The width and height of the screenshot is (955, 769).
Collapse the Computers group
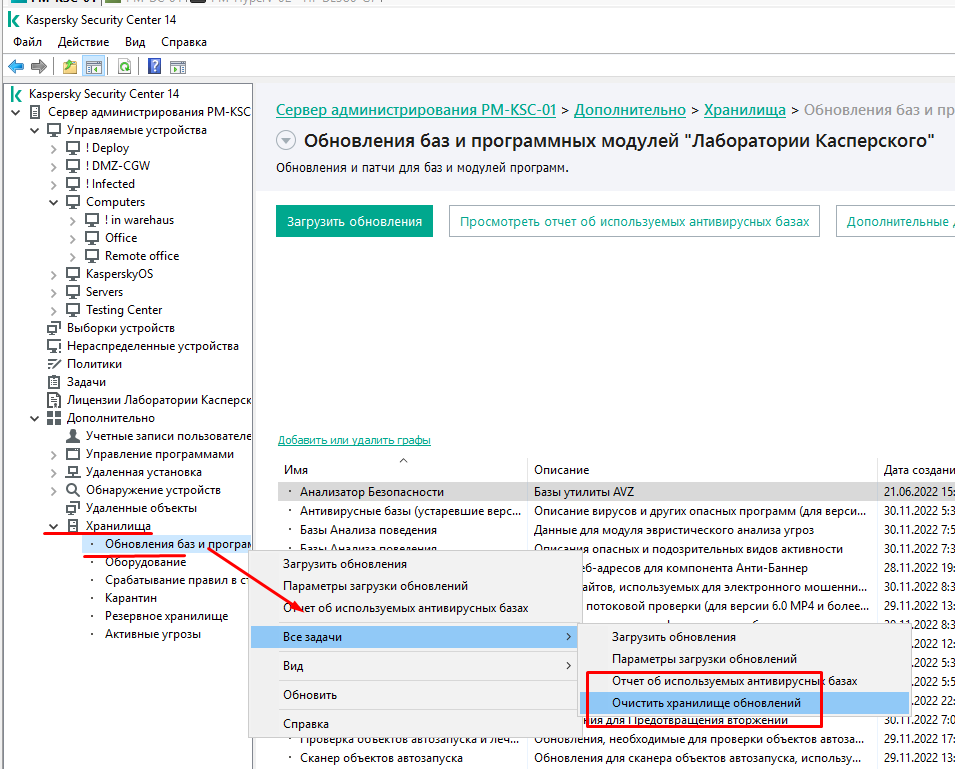[x=54, y=202]
